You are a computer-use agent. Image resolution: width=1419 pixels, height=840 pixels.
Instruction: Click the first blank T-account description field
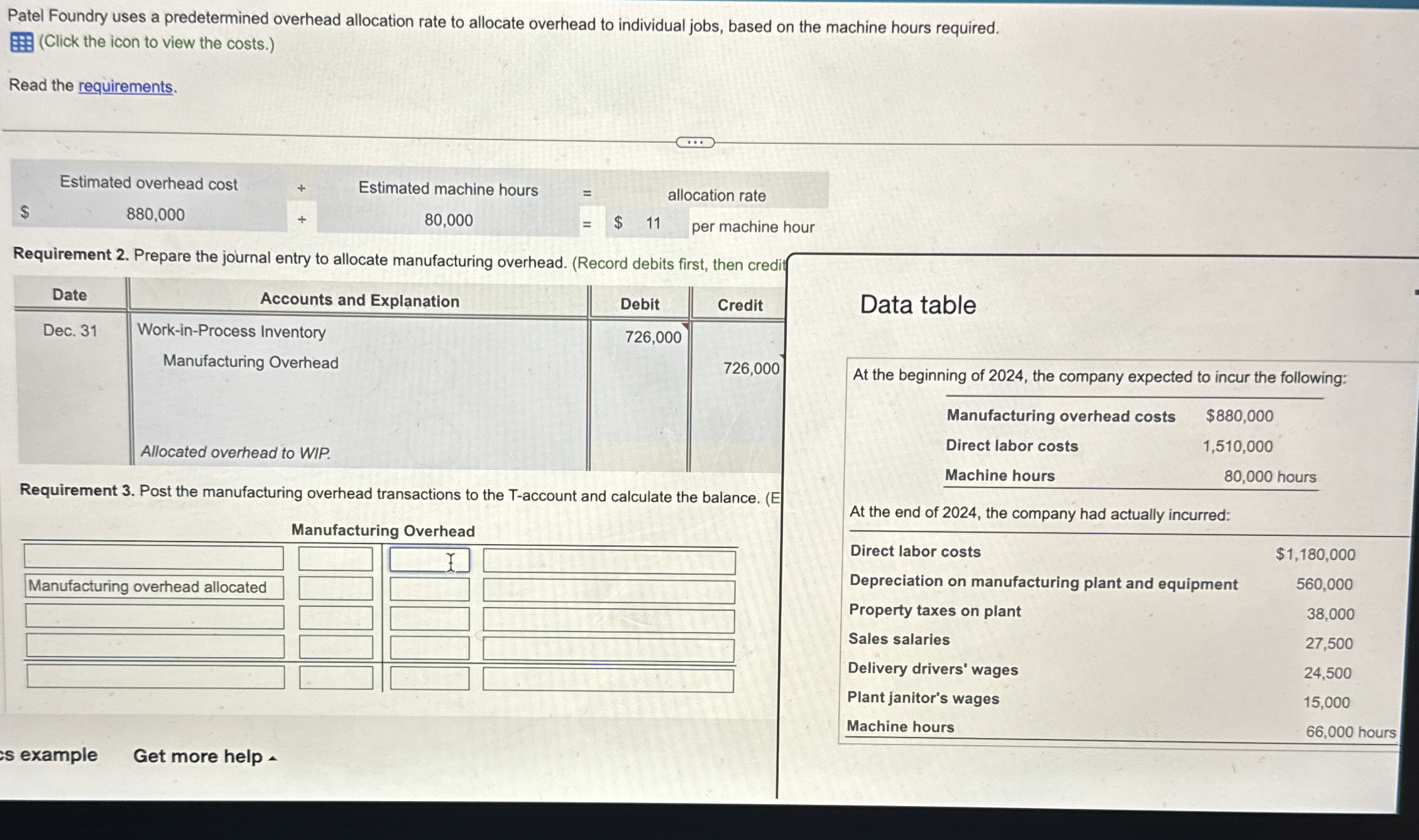click(154, 559)
